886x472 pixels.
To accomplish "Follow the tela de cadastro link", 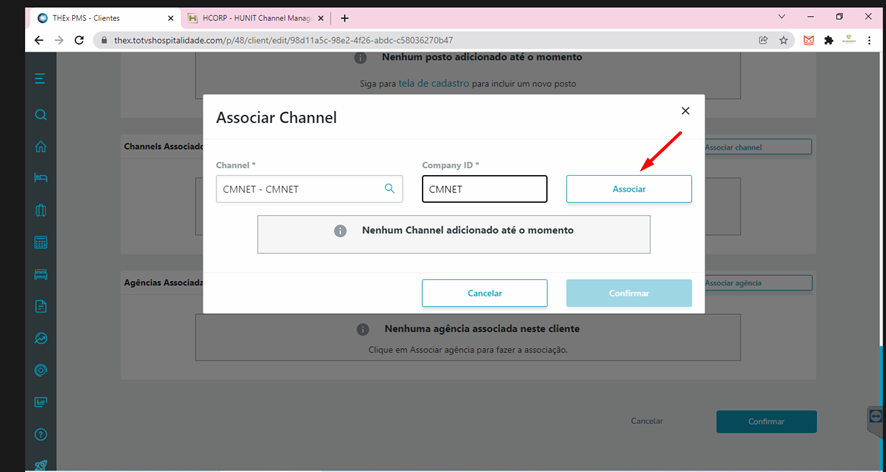I will coord(433,83).
